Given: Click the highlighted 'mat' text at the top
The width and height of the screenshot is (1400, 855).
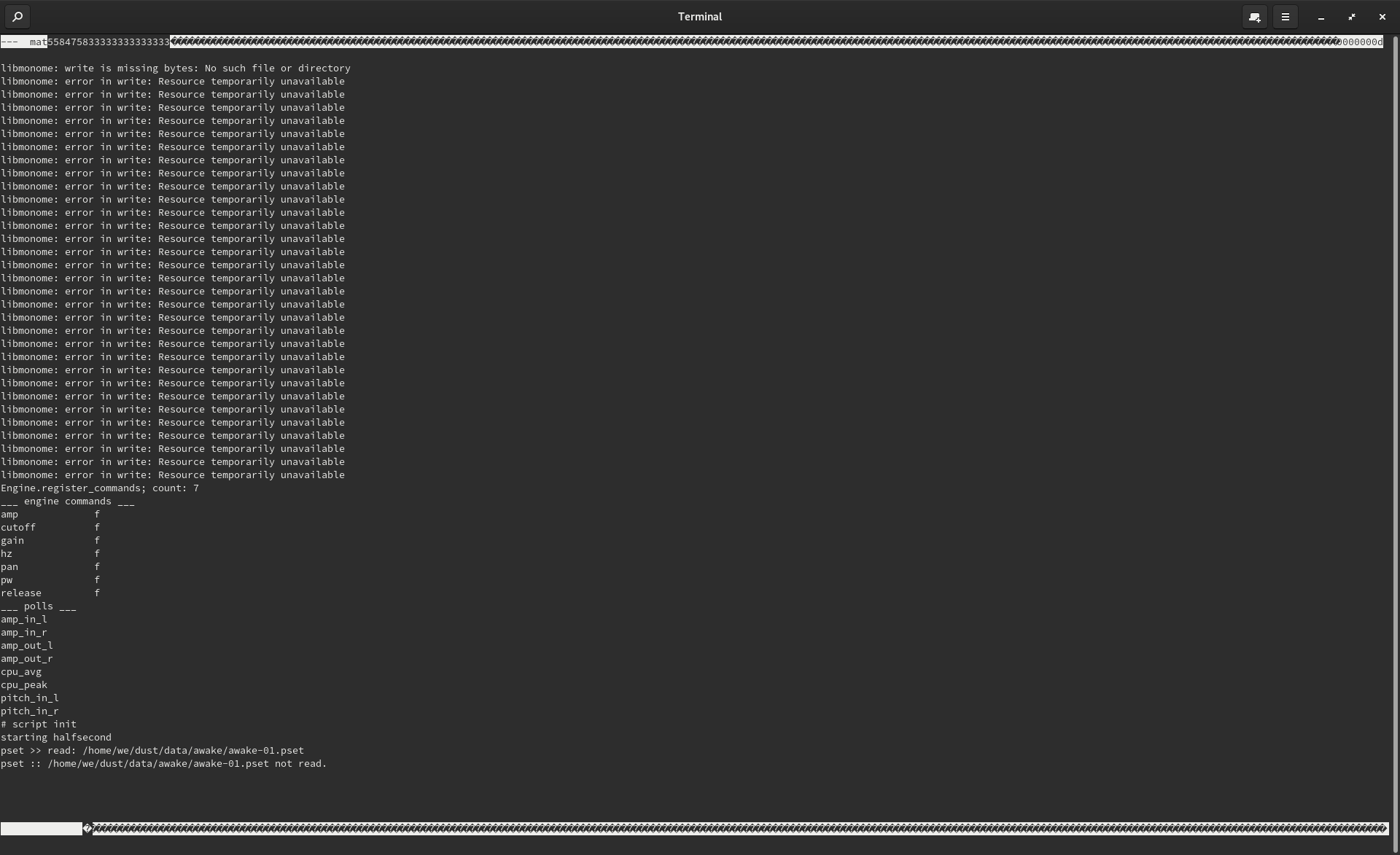Looking at the screenshot, I should tap(38, 42).
